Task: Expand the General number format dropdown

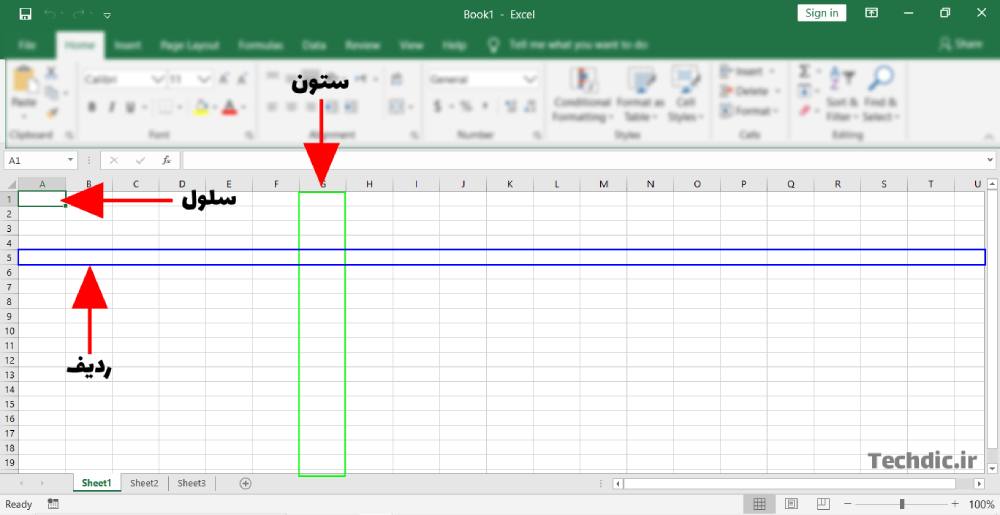Action: pos(530,79)
